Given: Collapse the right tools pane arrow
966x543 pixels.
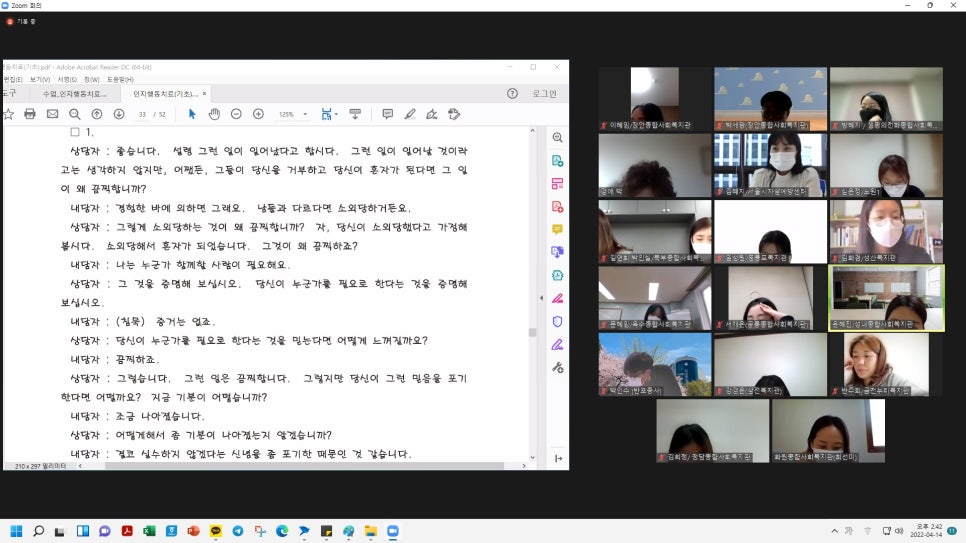Looking at the screenshot, I should point(543,297).
